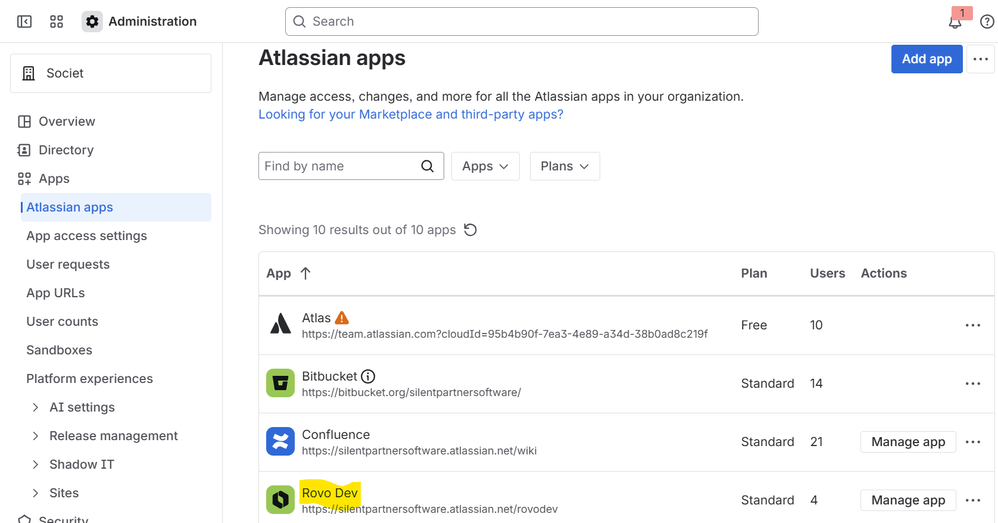Open App URLs page

55,293
